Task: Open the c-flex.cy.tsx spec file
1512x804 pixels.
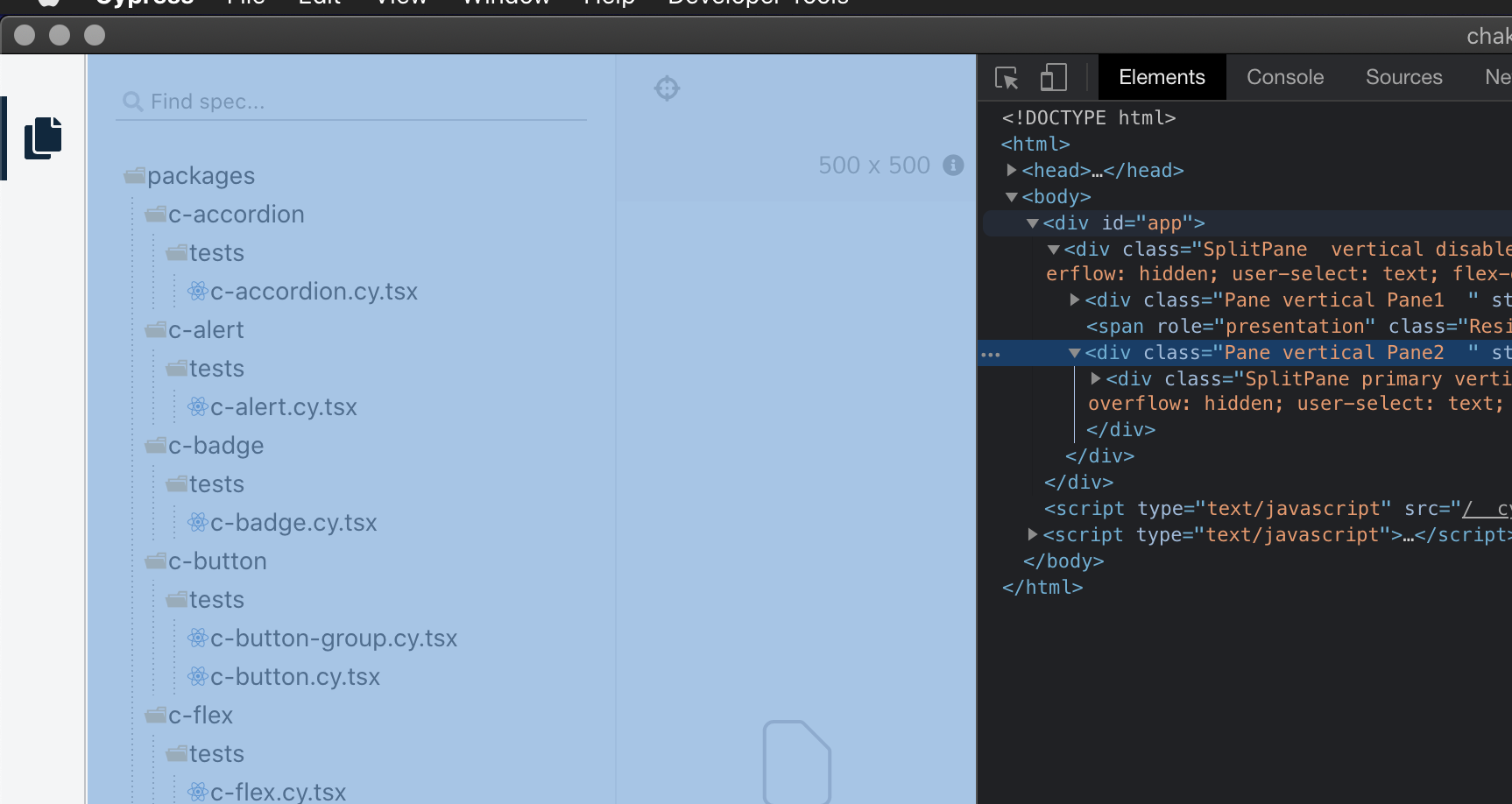Action: [279, 792]
